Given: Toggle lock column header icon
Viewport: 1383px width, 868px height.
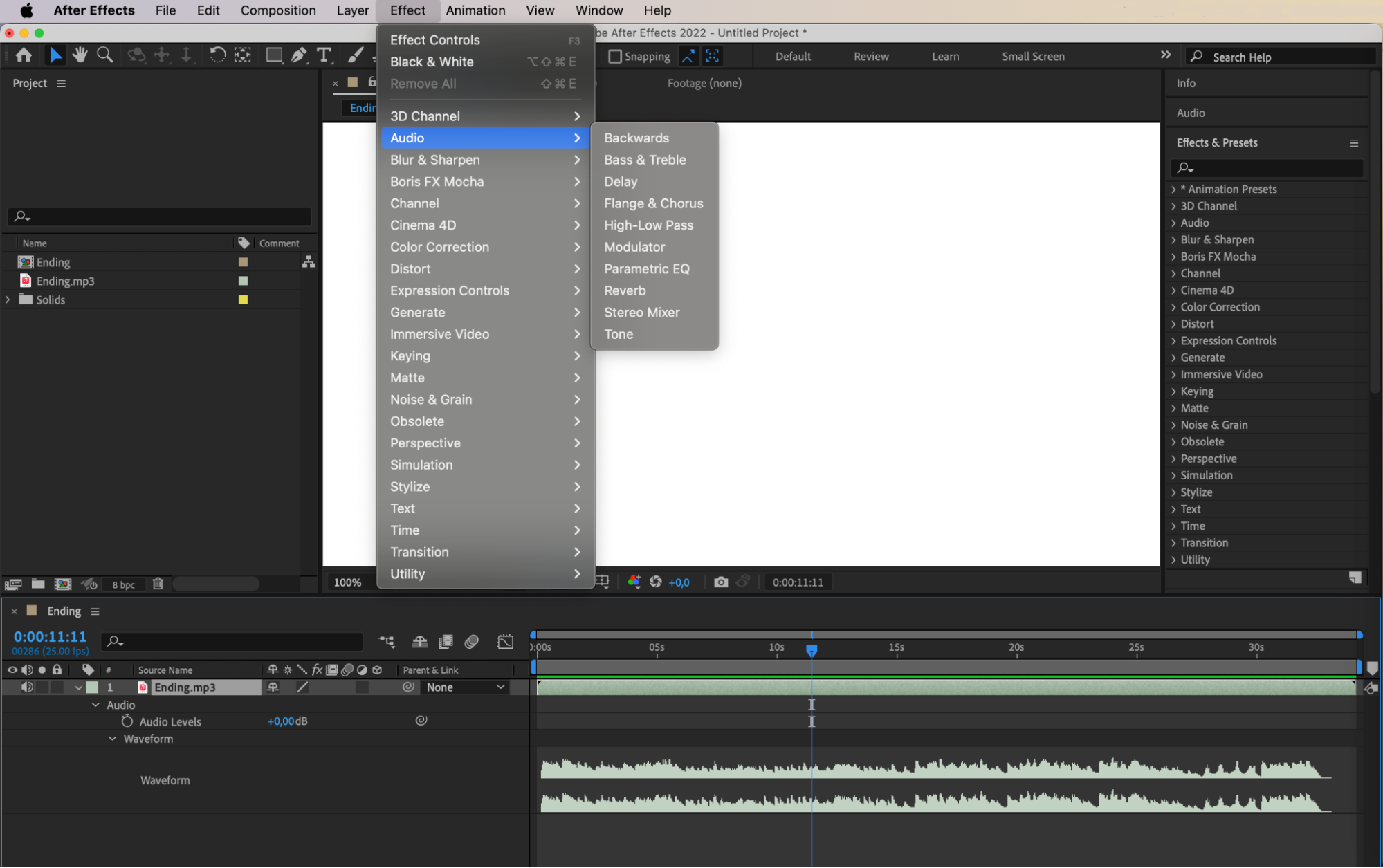Looking at the screenshot, I should coord(57,670).
